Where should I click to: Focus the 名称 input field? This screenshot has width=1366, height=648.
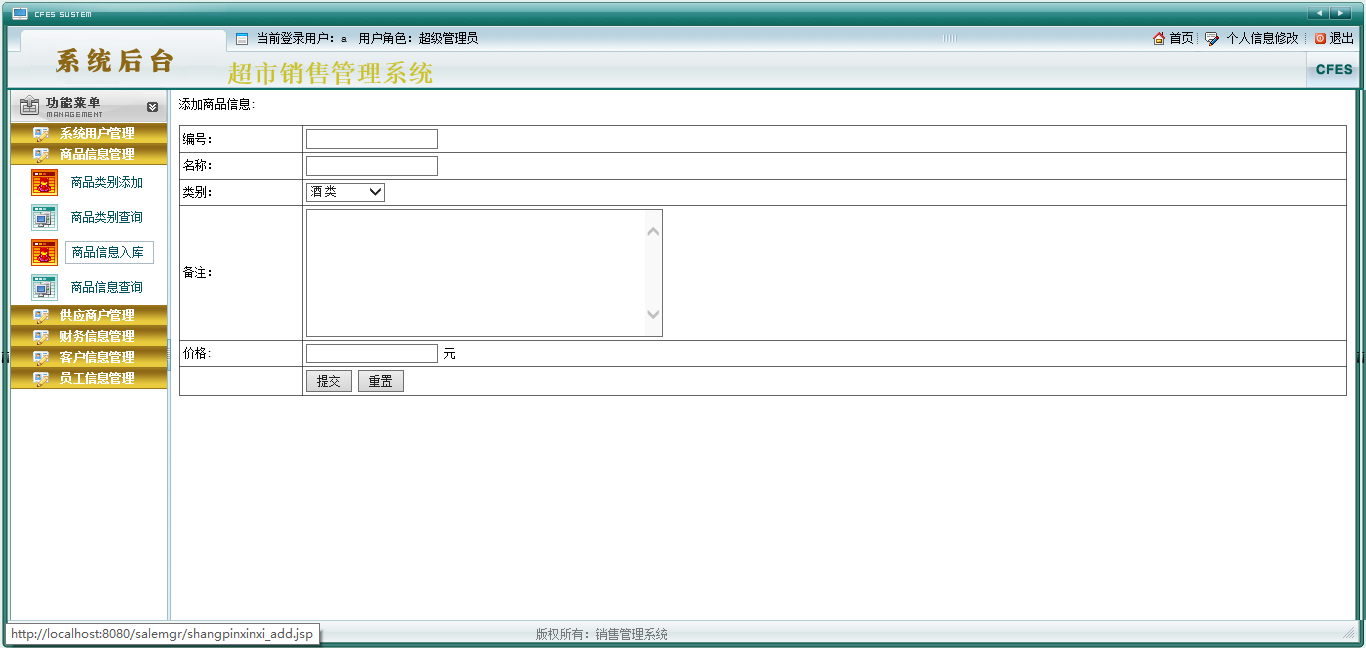[x=372, y=166]
